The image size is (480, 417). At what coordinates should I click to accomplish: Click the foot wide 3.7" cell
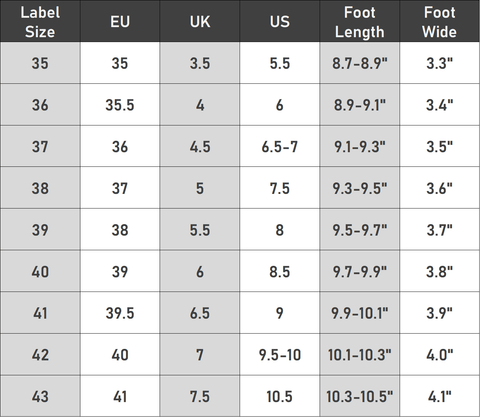pos(440,230)
